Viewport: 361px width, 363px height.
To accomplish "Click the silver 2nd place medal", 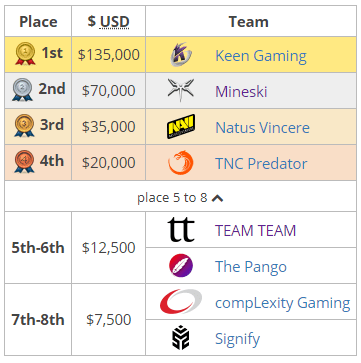I will click(22, 90).
